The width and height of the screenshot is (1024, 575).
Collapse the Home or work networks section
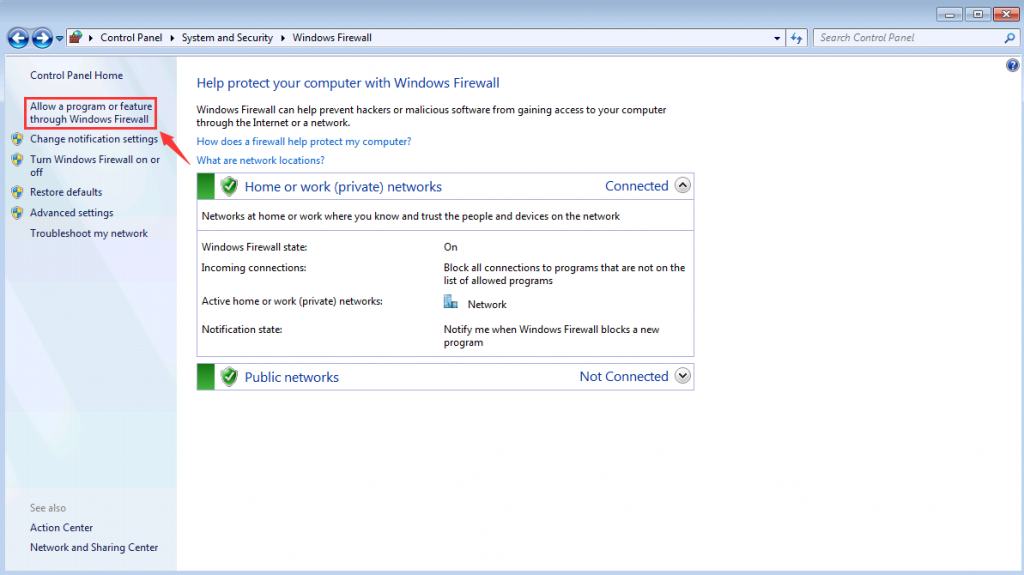[682, 186]
